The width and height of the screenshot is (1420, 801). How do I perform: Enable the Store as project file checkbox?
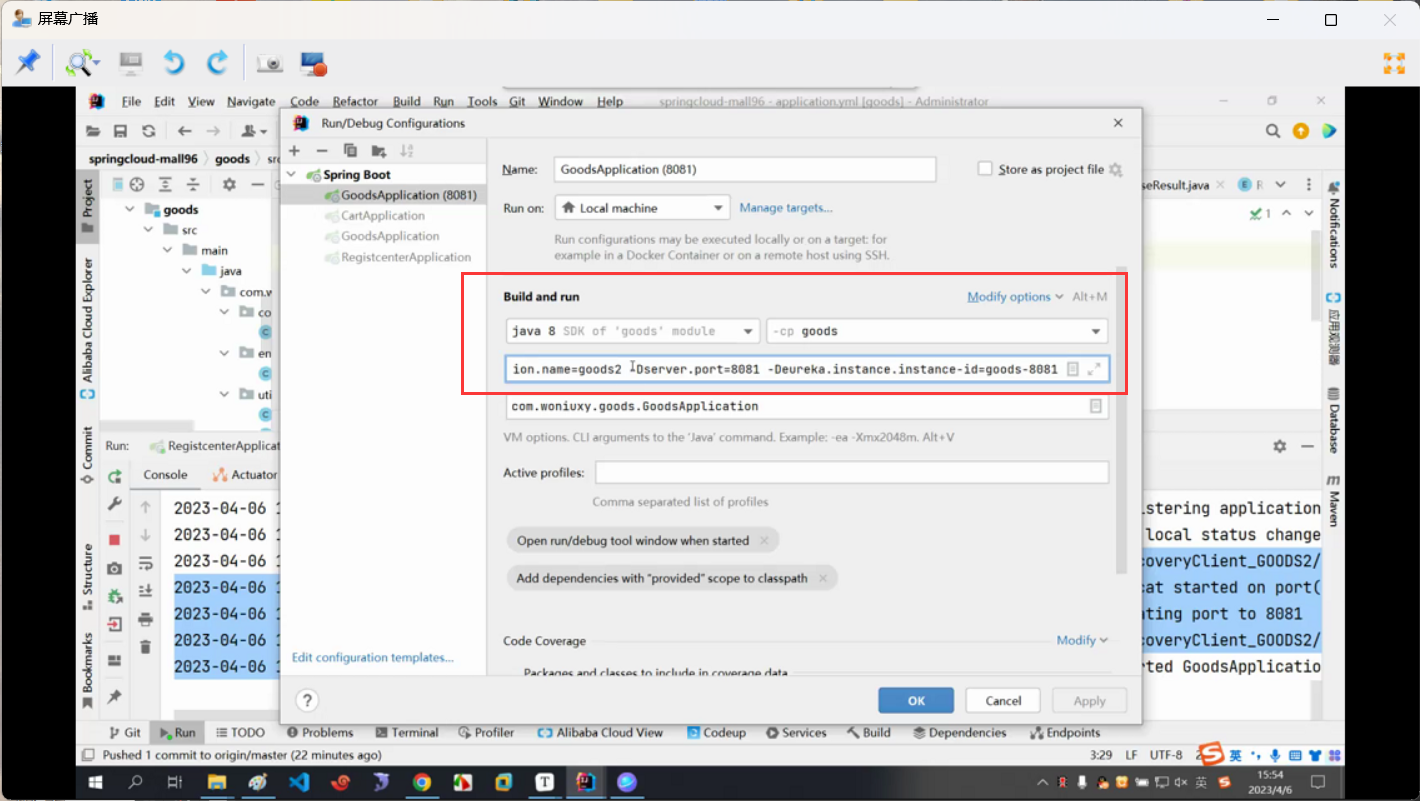coord(985,169)
